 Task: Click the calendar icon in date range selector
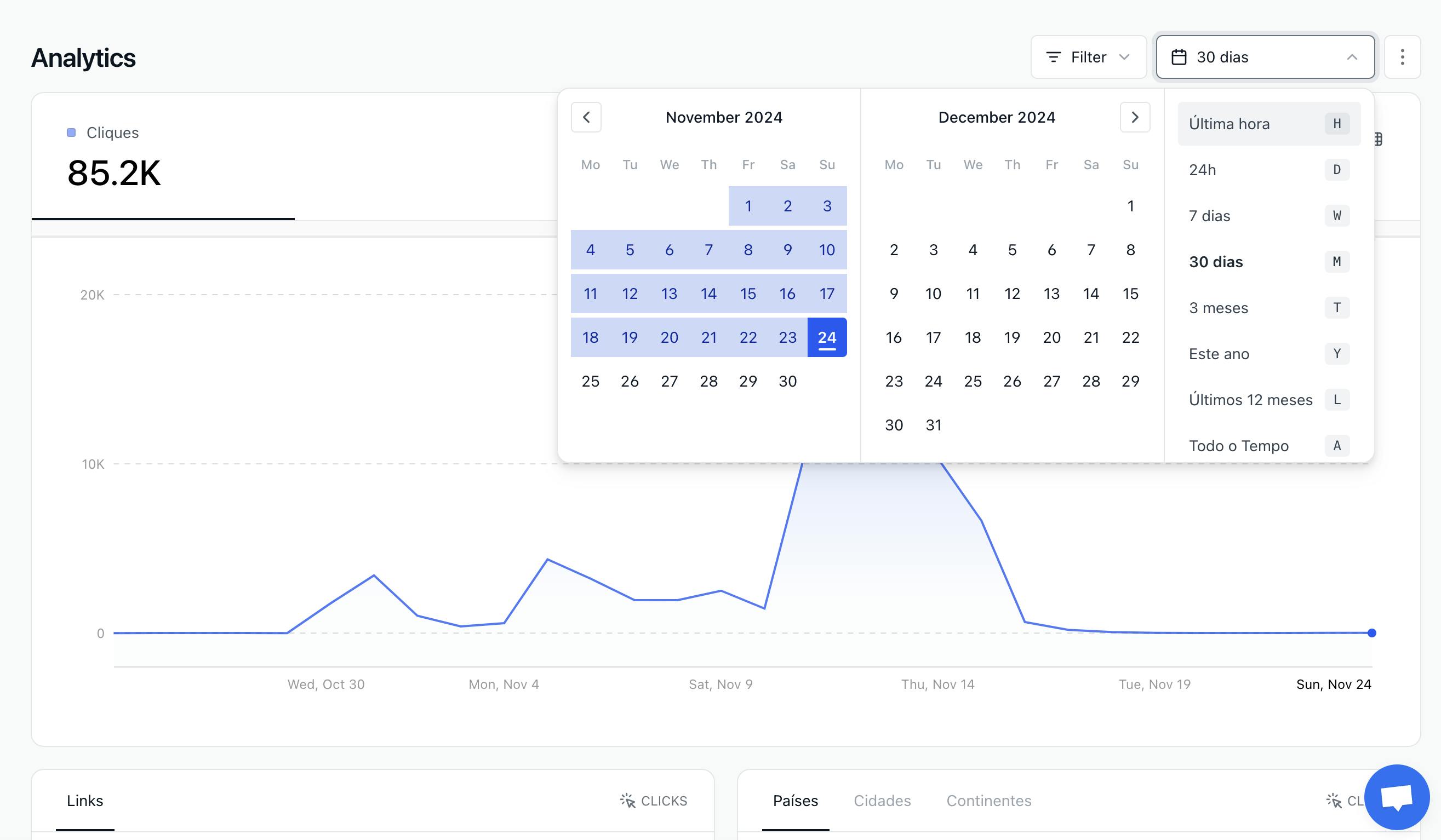[x=1179, y=57]
